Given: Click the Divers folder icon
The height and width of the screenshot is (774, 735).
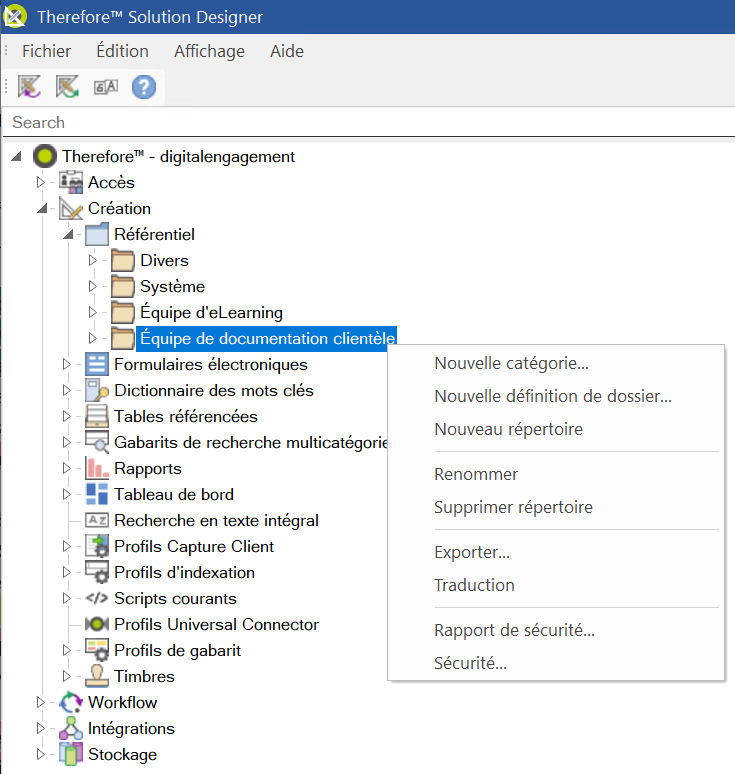Looking at the screenshot, I should [x=123, y=261].
